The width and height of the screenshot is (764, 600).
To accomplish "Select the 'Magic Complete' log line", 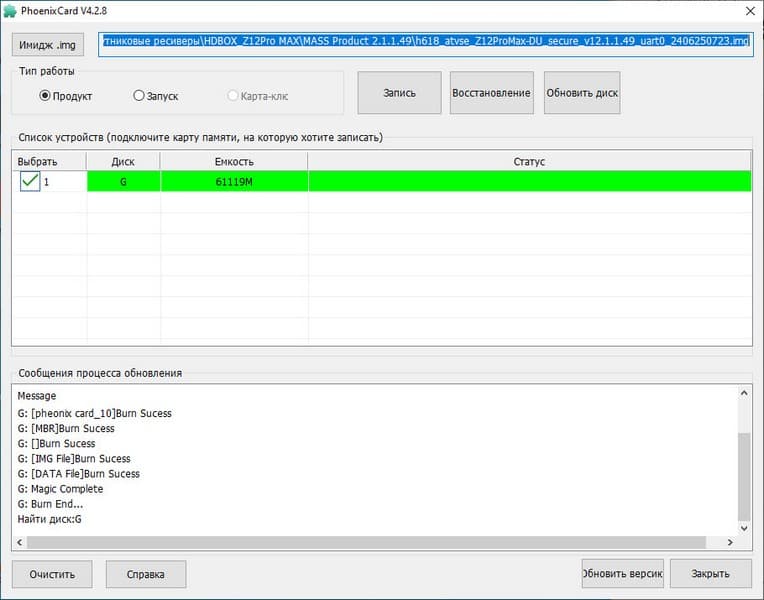I will tap(60, 489).
